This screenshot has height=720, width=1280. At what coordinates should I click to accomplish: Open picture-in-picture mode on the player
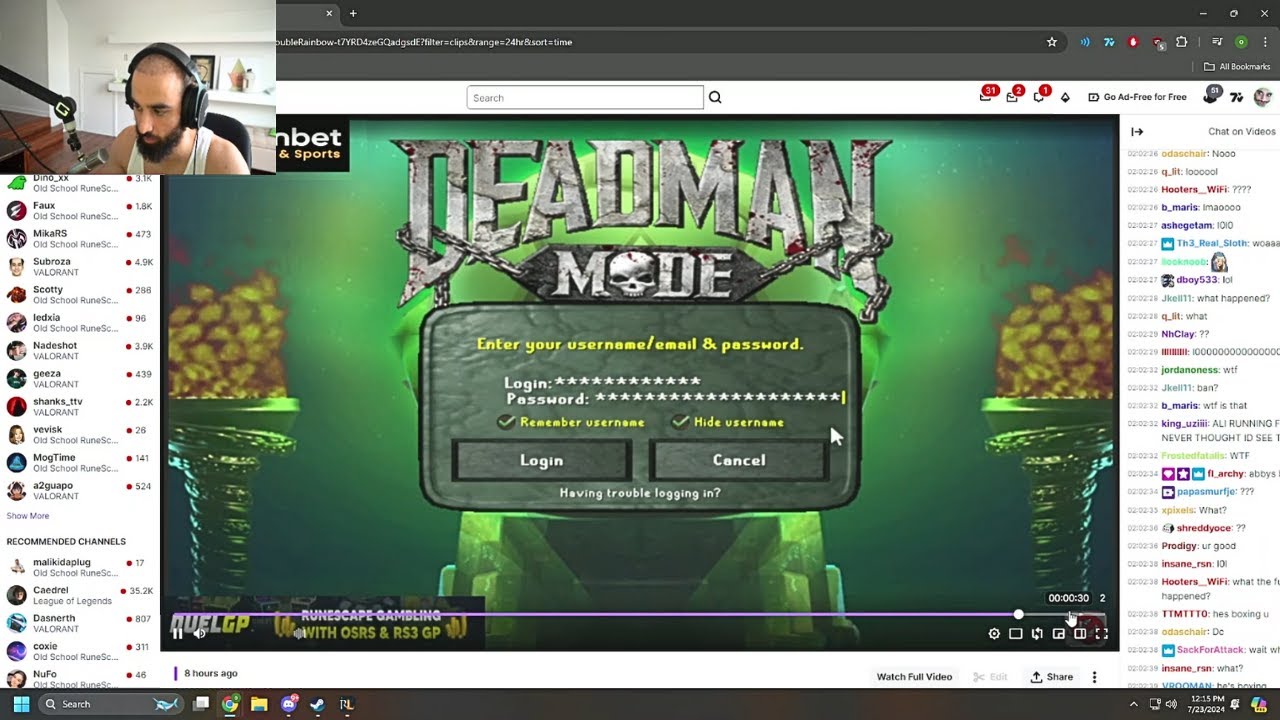pos(1058,633)
